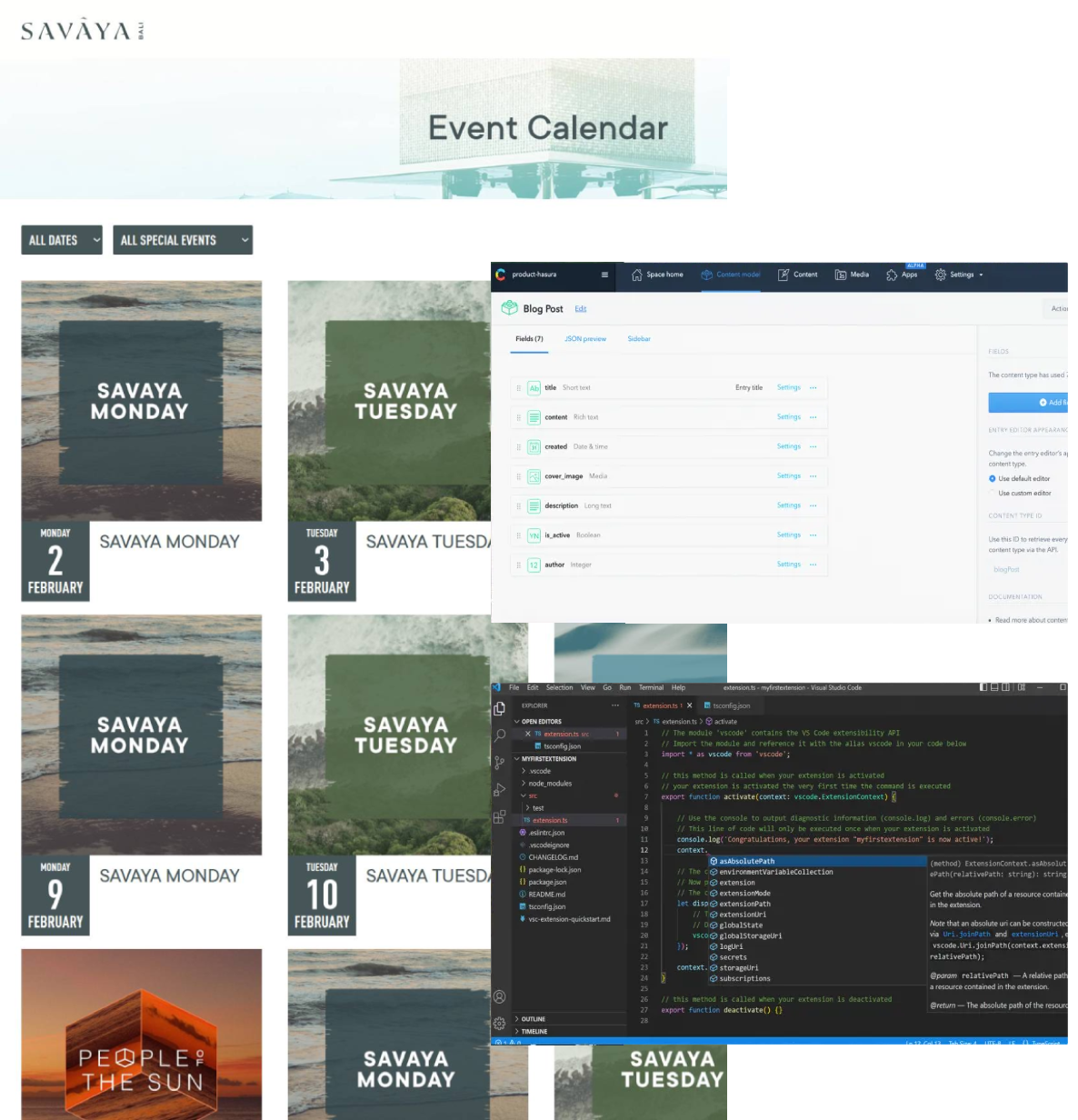Open VS Code Explorer activity bar icon
This screenshot has height=1120, width=1078.
pos(499,708)
